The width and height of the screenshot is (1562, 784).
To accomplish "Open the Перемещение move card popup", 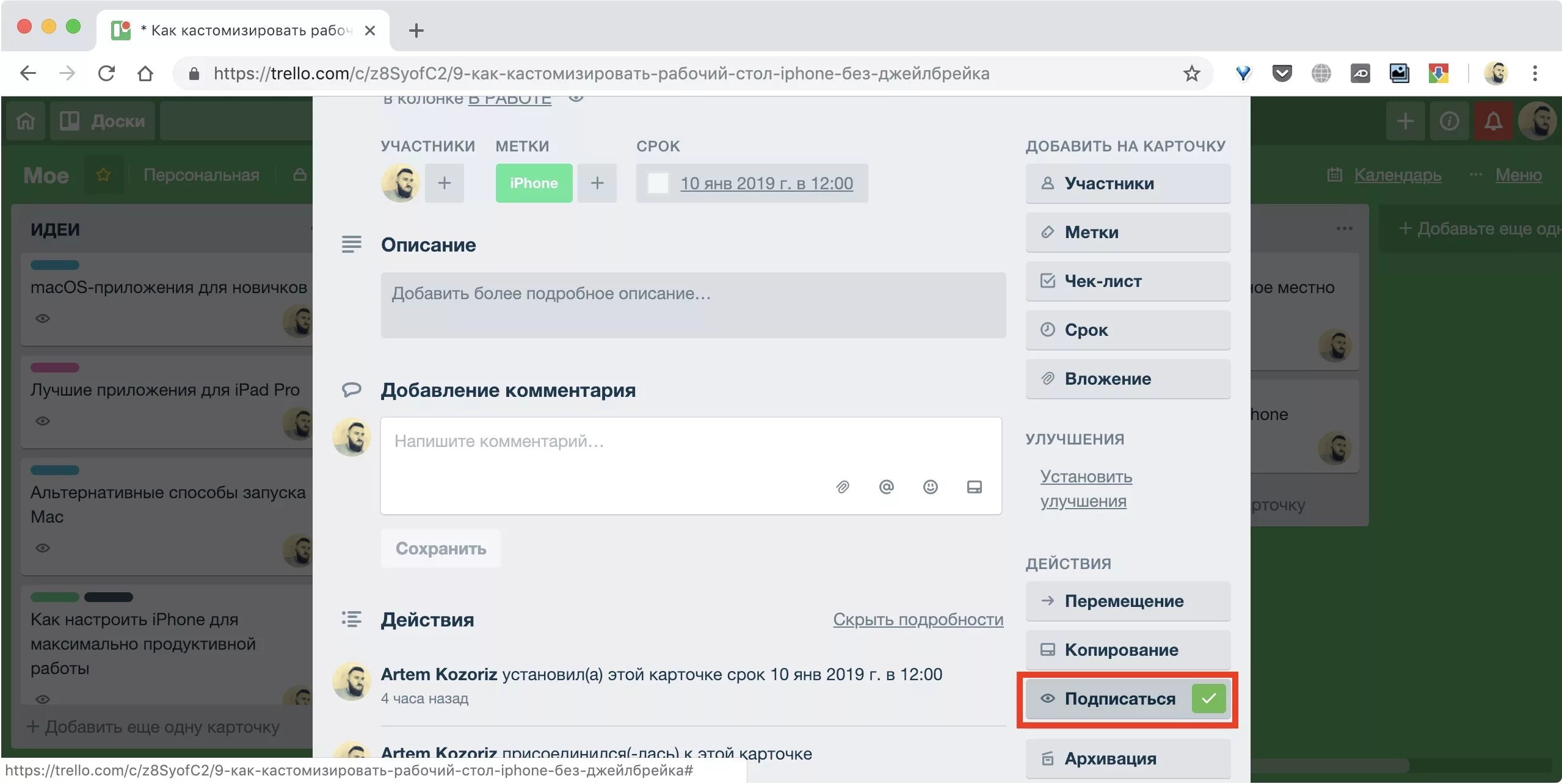I will 1127,601.
